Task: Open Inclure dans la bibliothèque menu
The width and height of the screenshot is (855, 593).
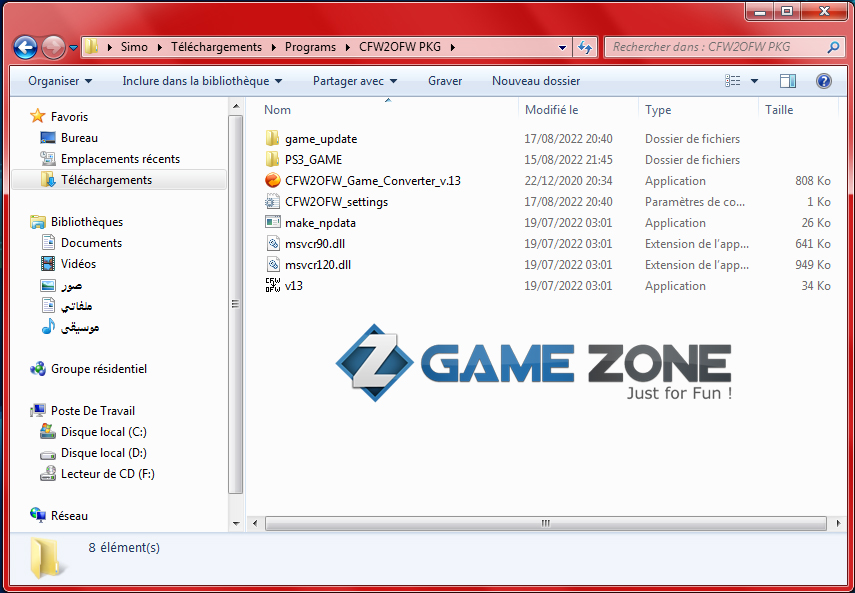Action: tap(202, 81)
